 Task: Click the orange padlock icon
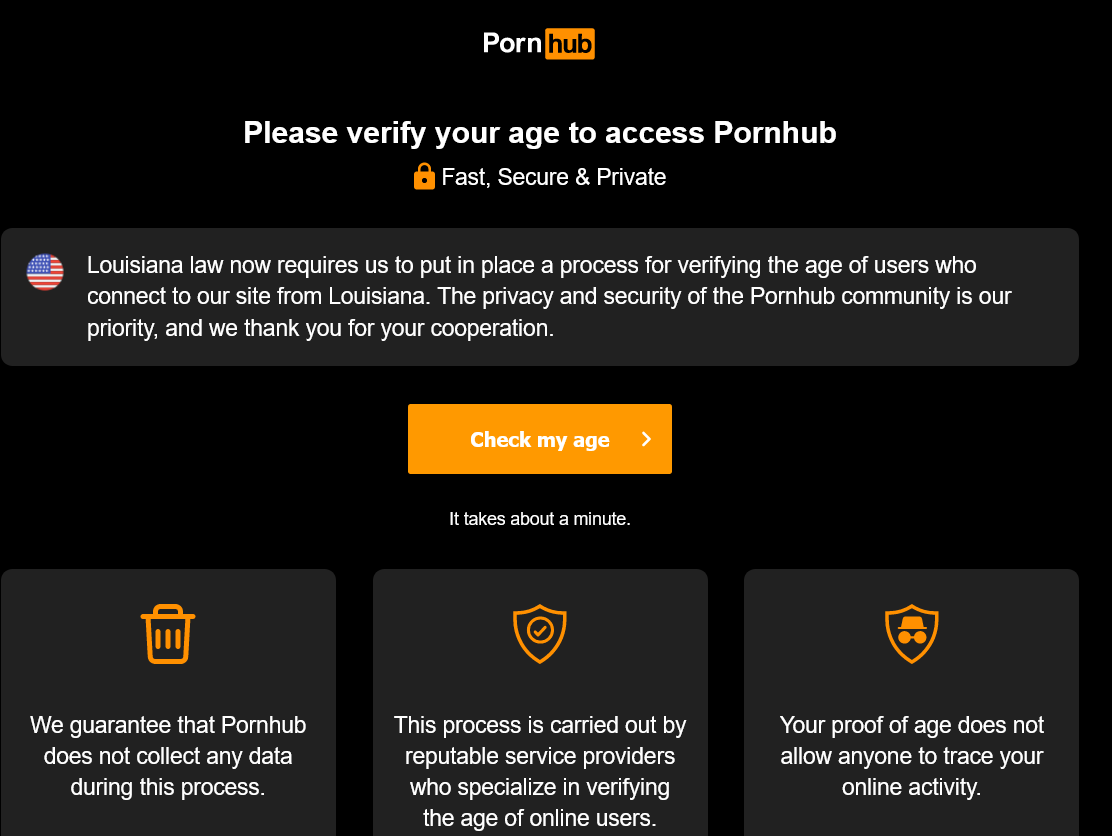click(424, 177)
